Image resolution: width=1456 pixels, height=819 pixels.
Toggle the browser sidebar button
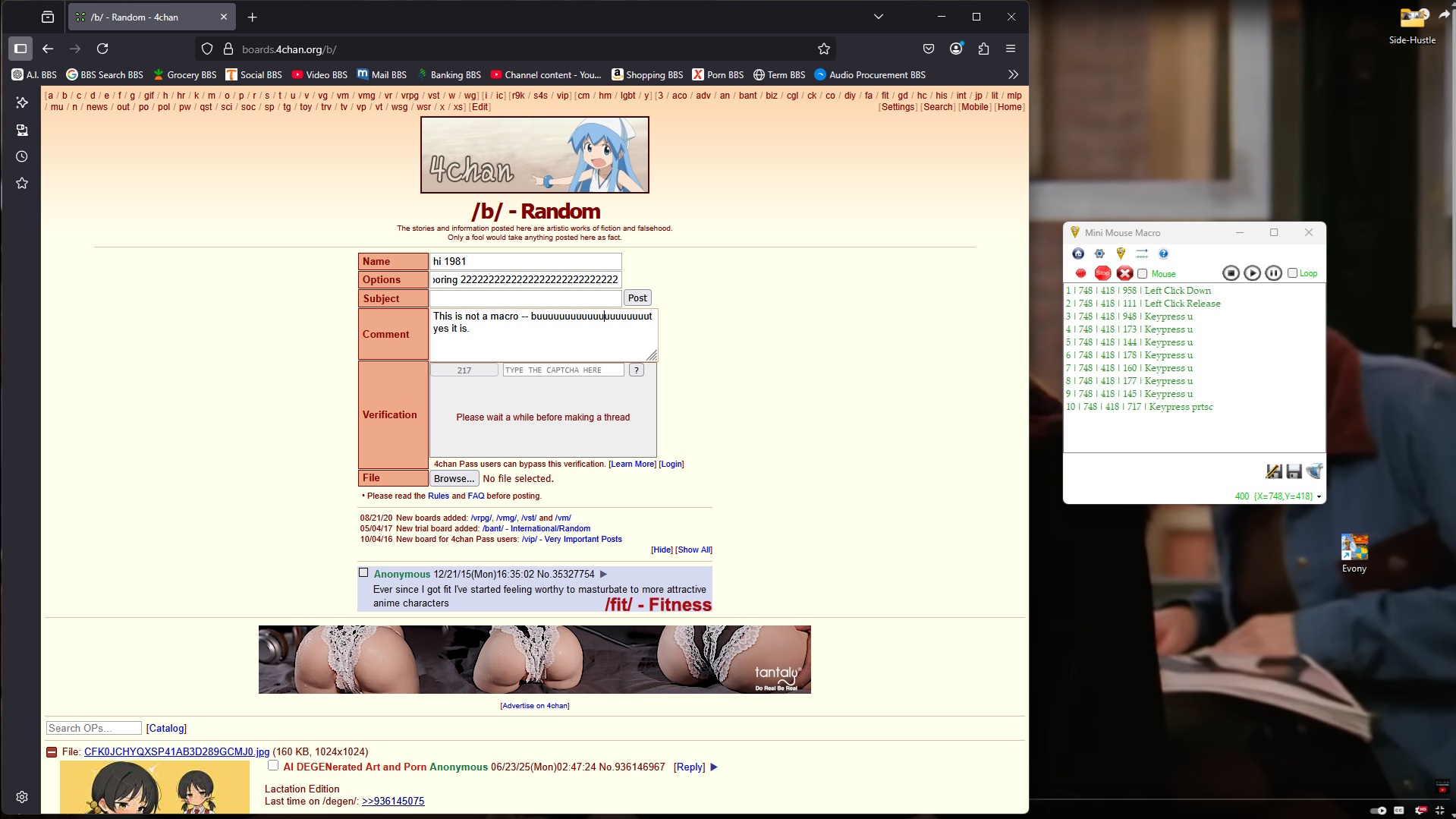point(20,49)
